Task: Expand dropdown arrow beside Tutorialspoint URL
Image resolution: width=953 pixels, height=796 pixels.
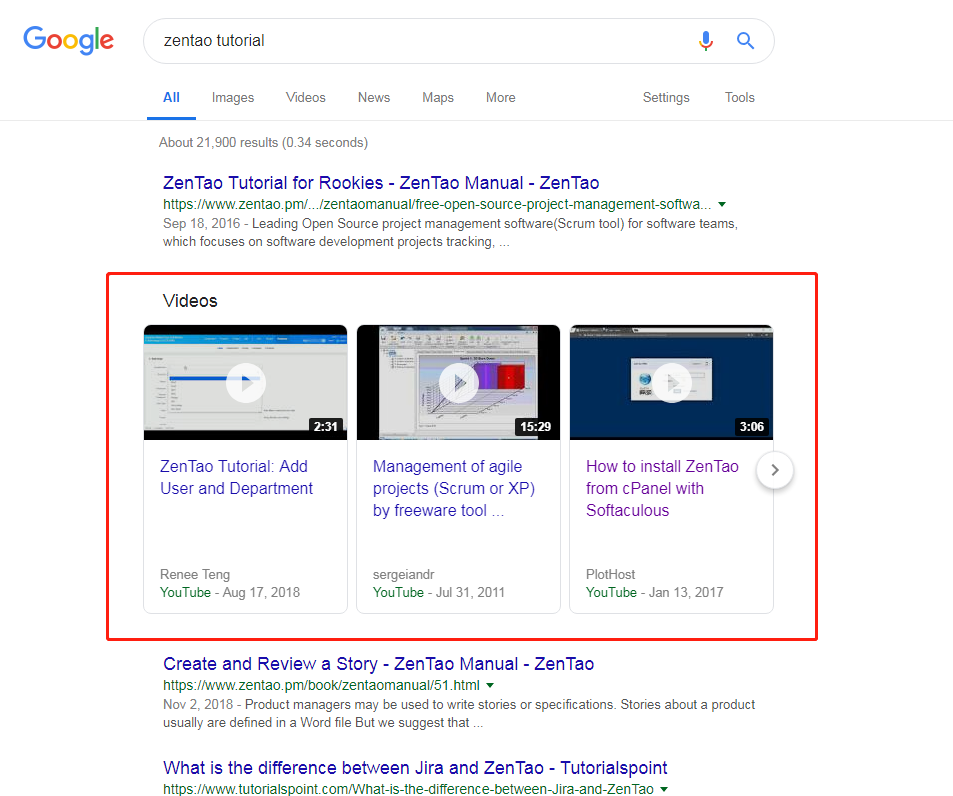Action: 664,789
